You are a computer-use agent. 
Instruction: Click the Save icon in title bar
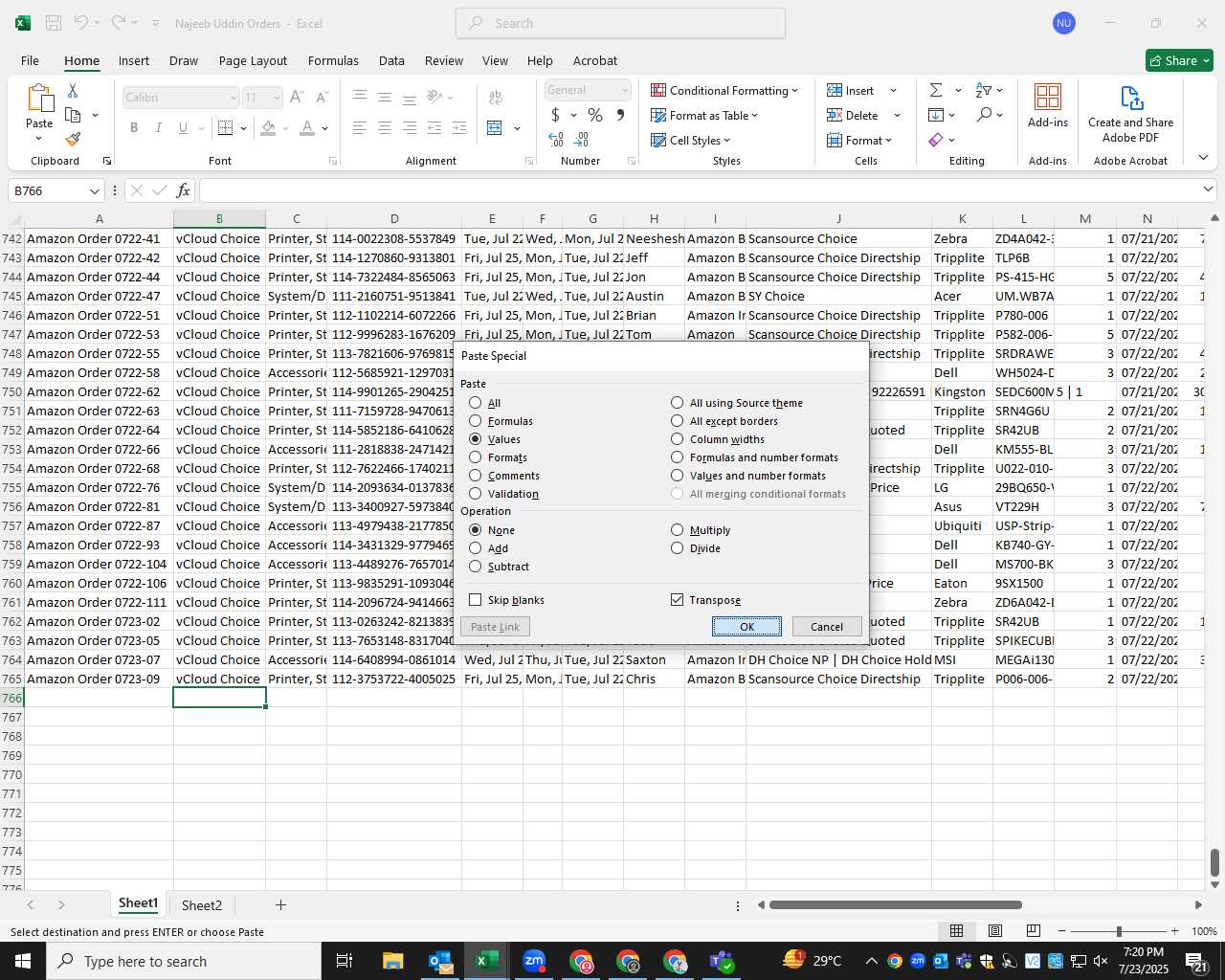[55, 23]
